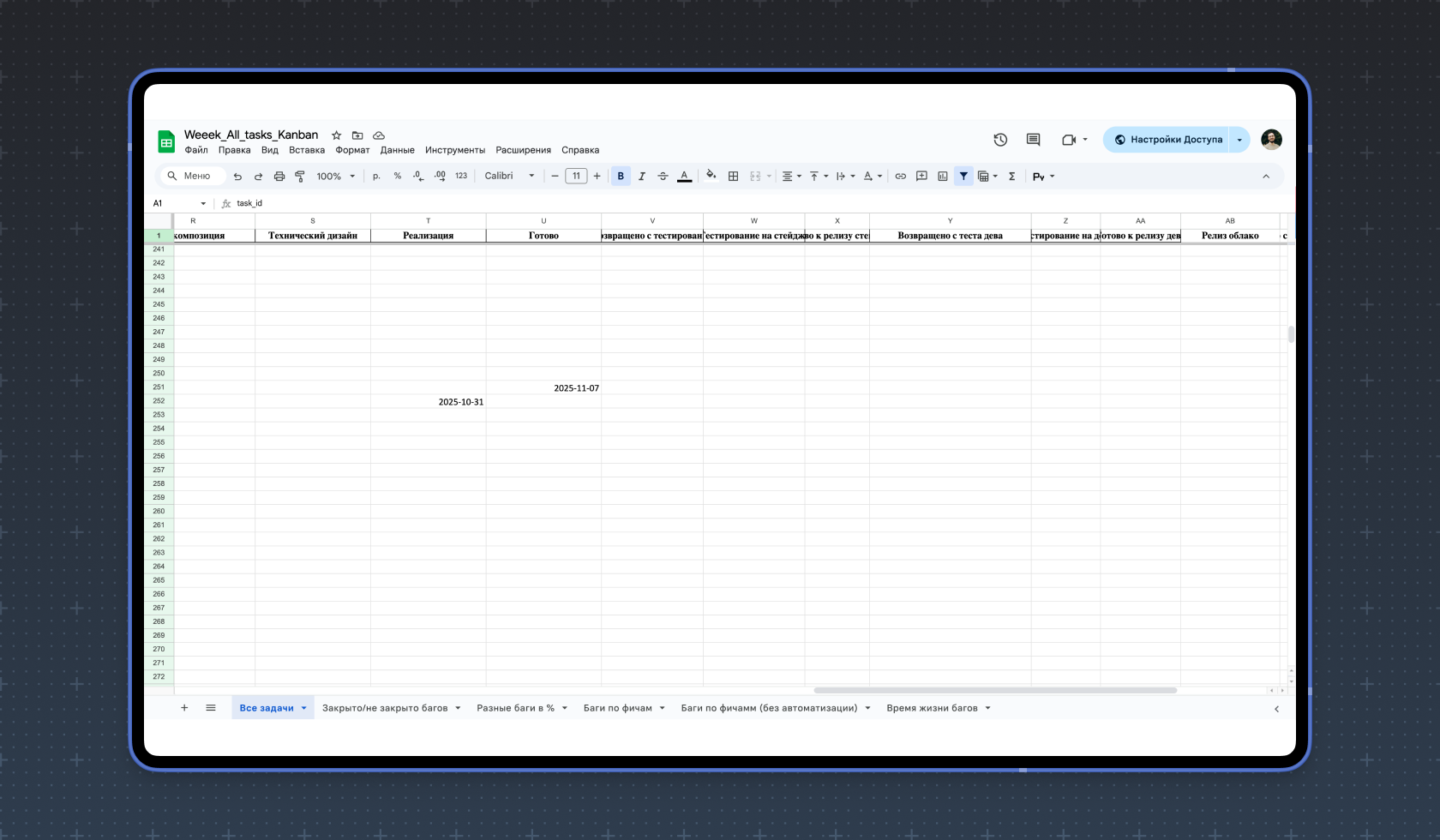
Task: Click the print icon in toolbar
Action: (279, 177)
